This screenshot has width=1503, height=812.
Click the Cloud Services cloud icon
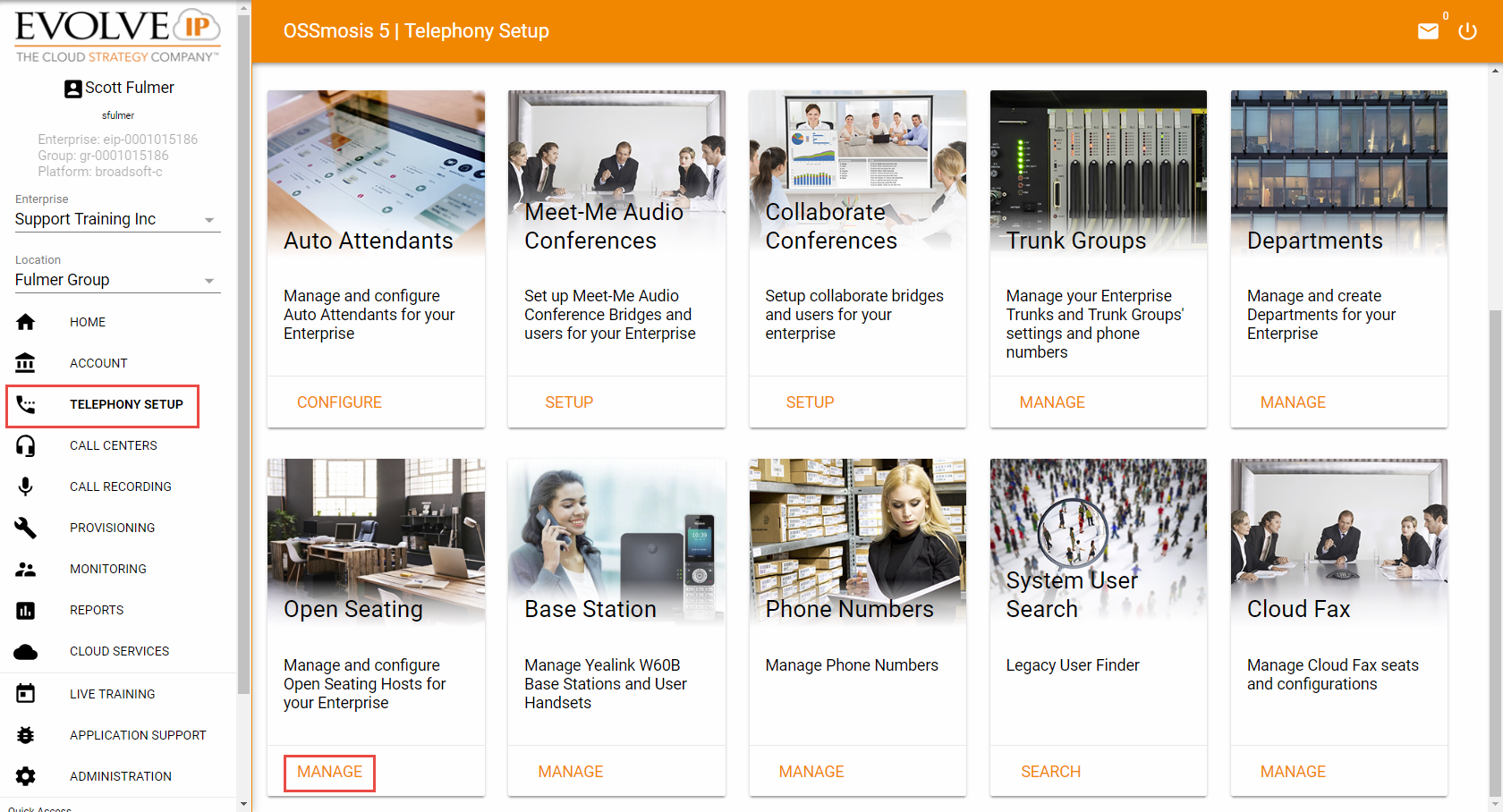(26, 651)
